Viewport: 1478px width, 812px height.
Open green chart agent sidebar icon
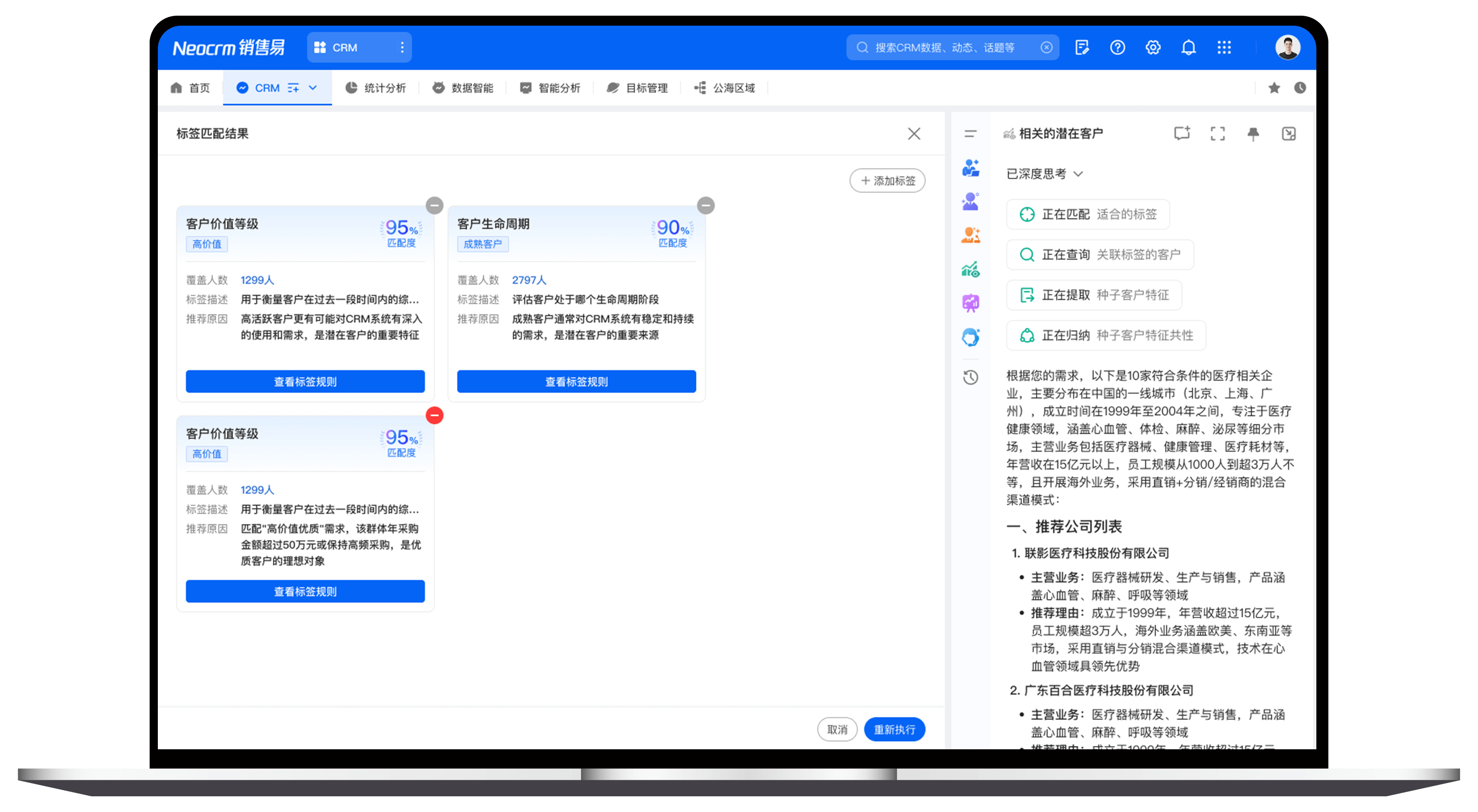pyautogui.click(x=970, y=269)
